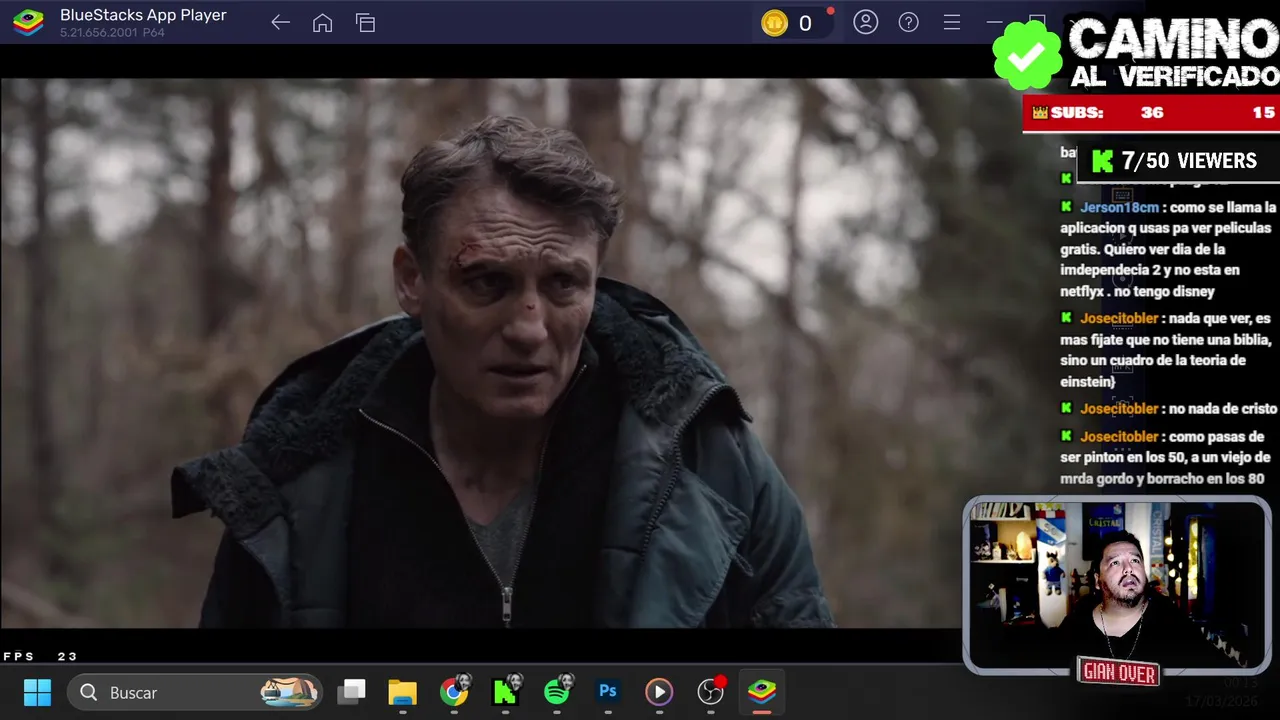Viewport: 1280px width, 720px height.
Task: Switch to Google Chrome on the taskbar
Action: tap(454, 692)
